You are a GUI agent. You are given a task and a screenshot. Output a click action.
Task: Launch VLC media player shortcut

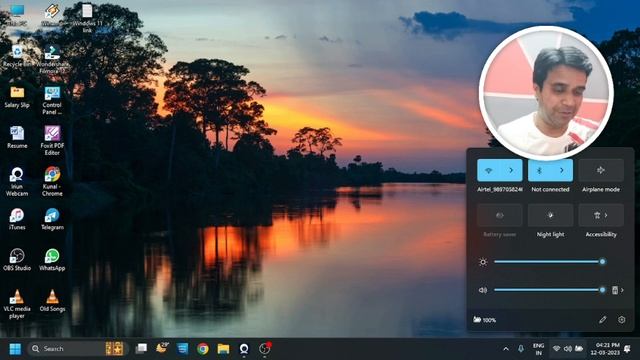pos(17,304)
